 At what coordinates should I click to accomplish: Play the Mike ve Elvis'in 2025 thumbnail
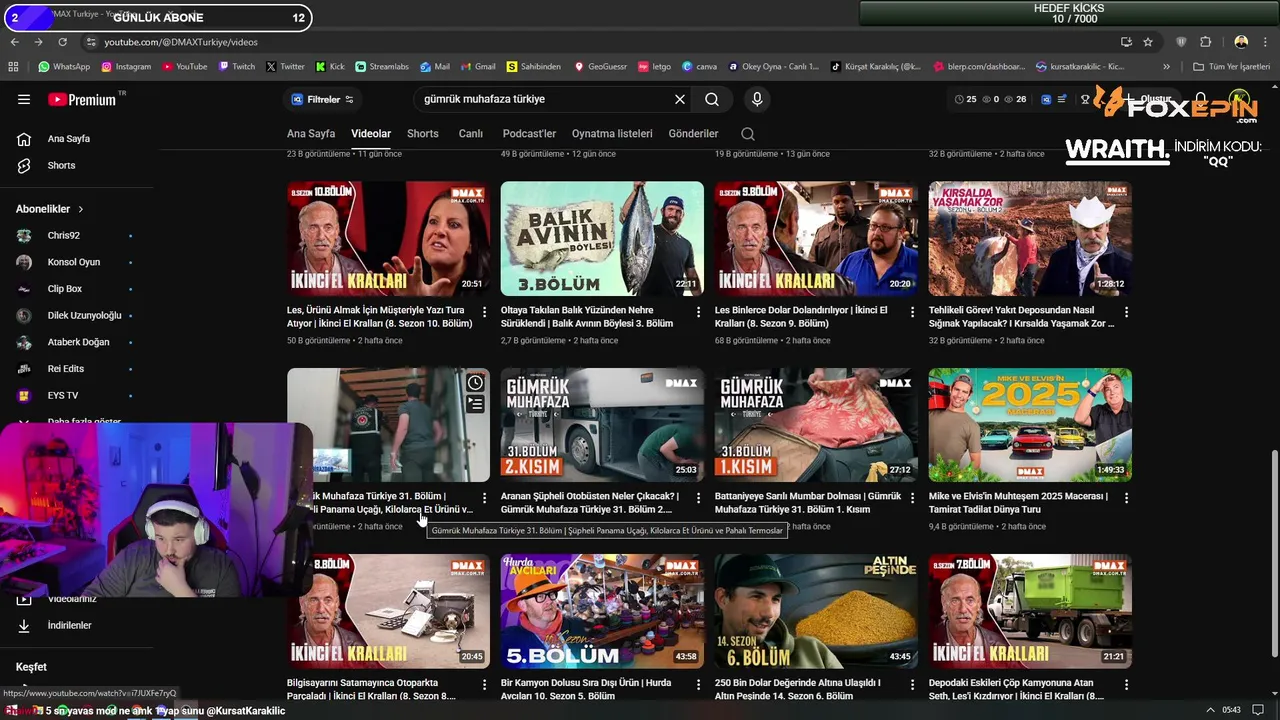coord(1030,425)
